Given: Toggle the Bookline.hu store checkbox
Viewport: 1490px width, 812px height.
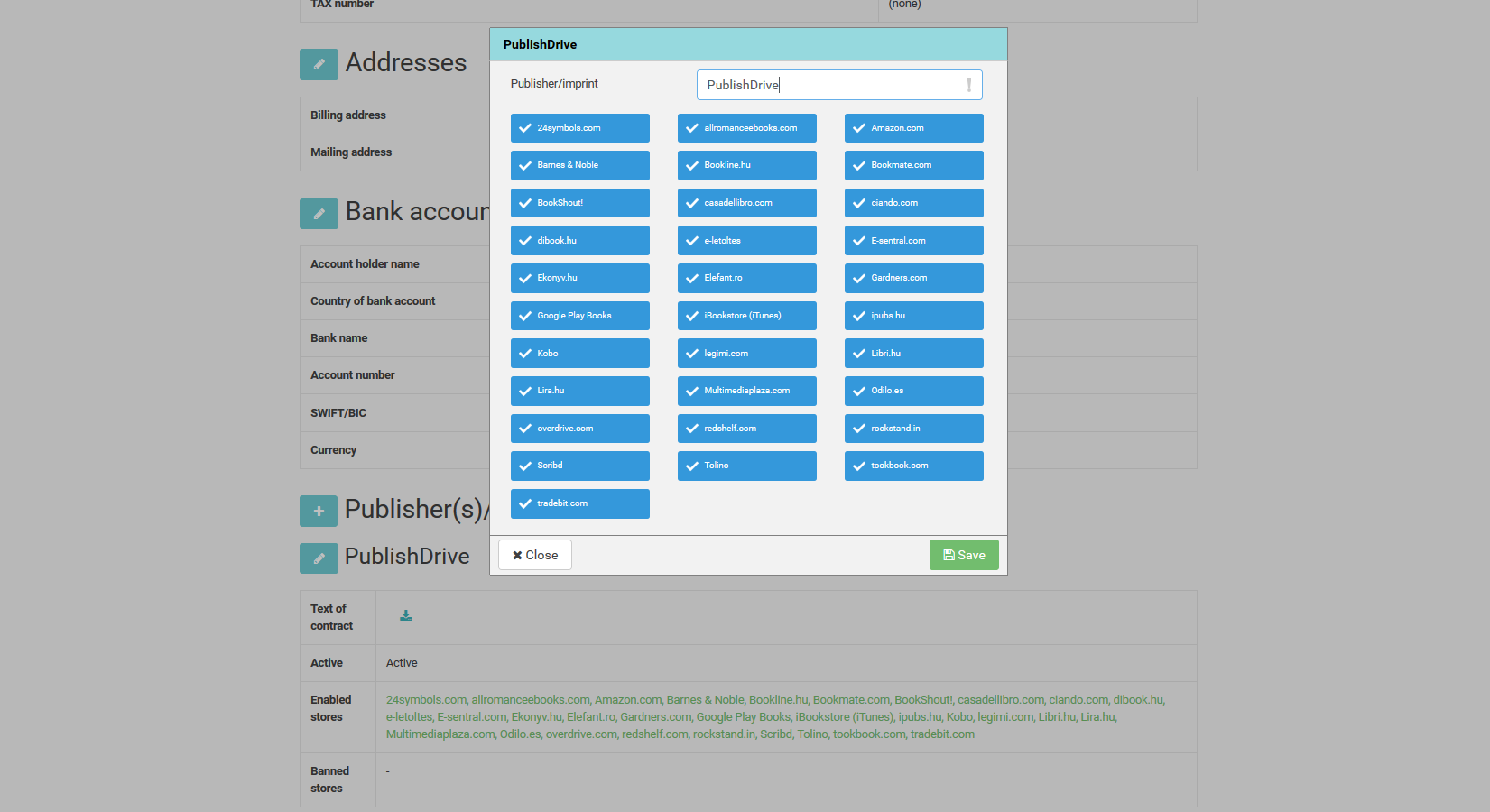Looking at the screenshot, I should 747,165.
